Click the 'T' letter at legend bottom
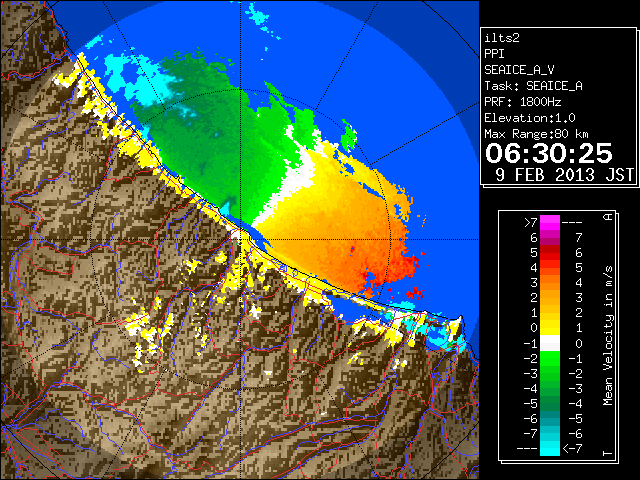 click(608, 453)
